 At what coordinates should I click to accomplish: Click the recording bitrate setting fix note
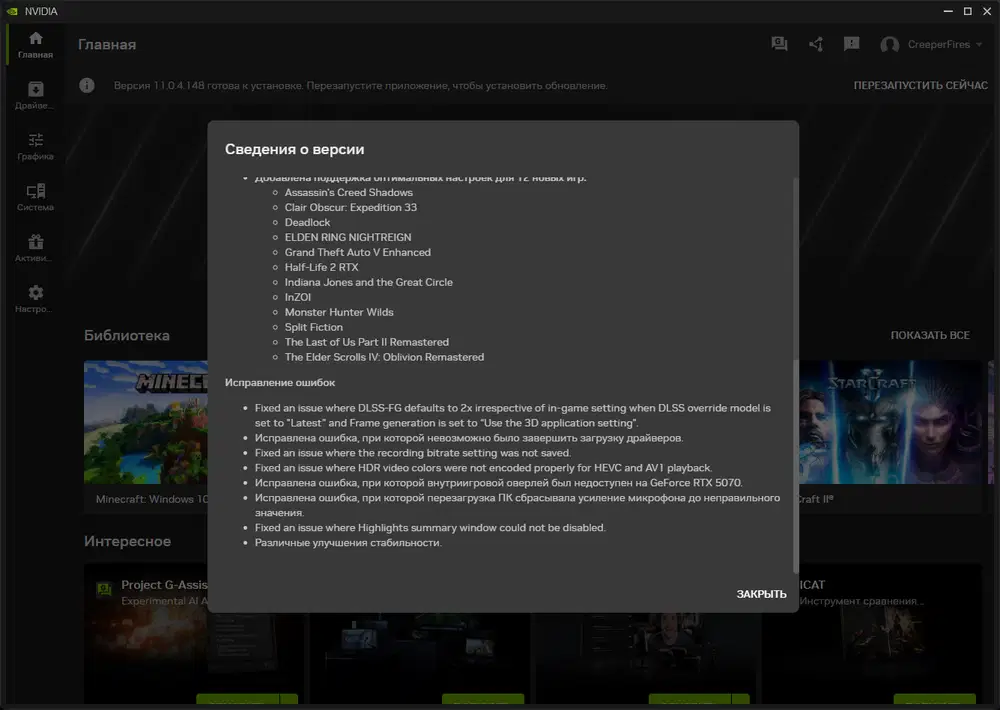point(413,453)
